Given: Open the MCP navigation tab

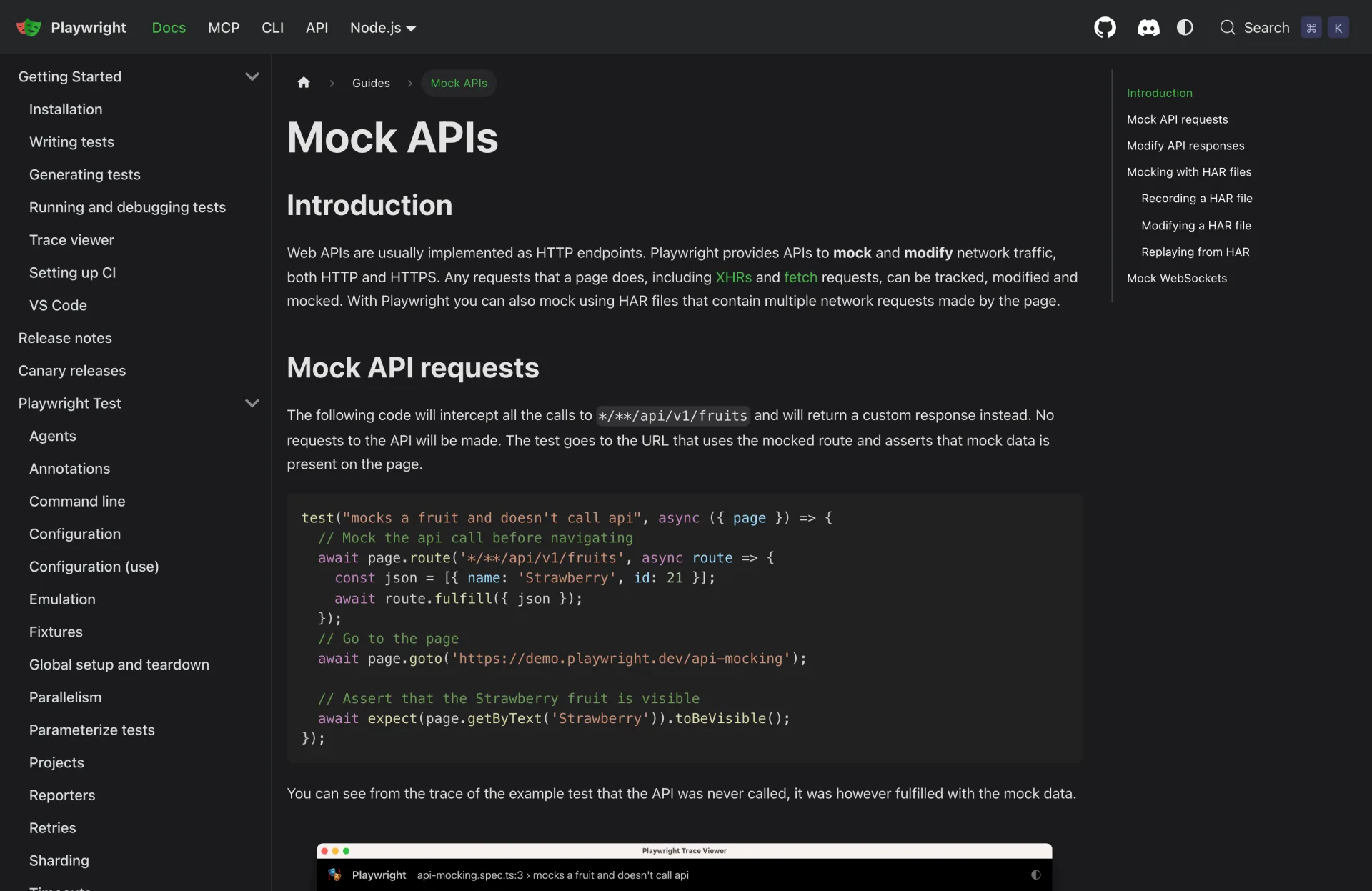Looking at the screenshot, I should (x=224, y=27).
